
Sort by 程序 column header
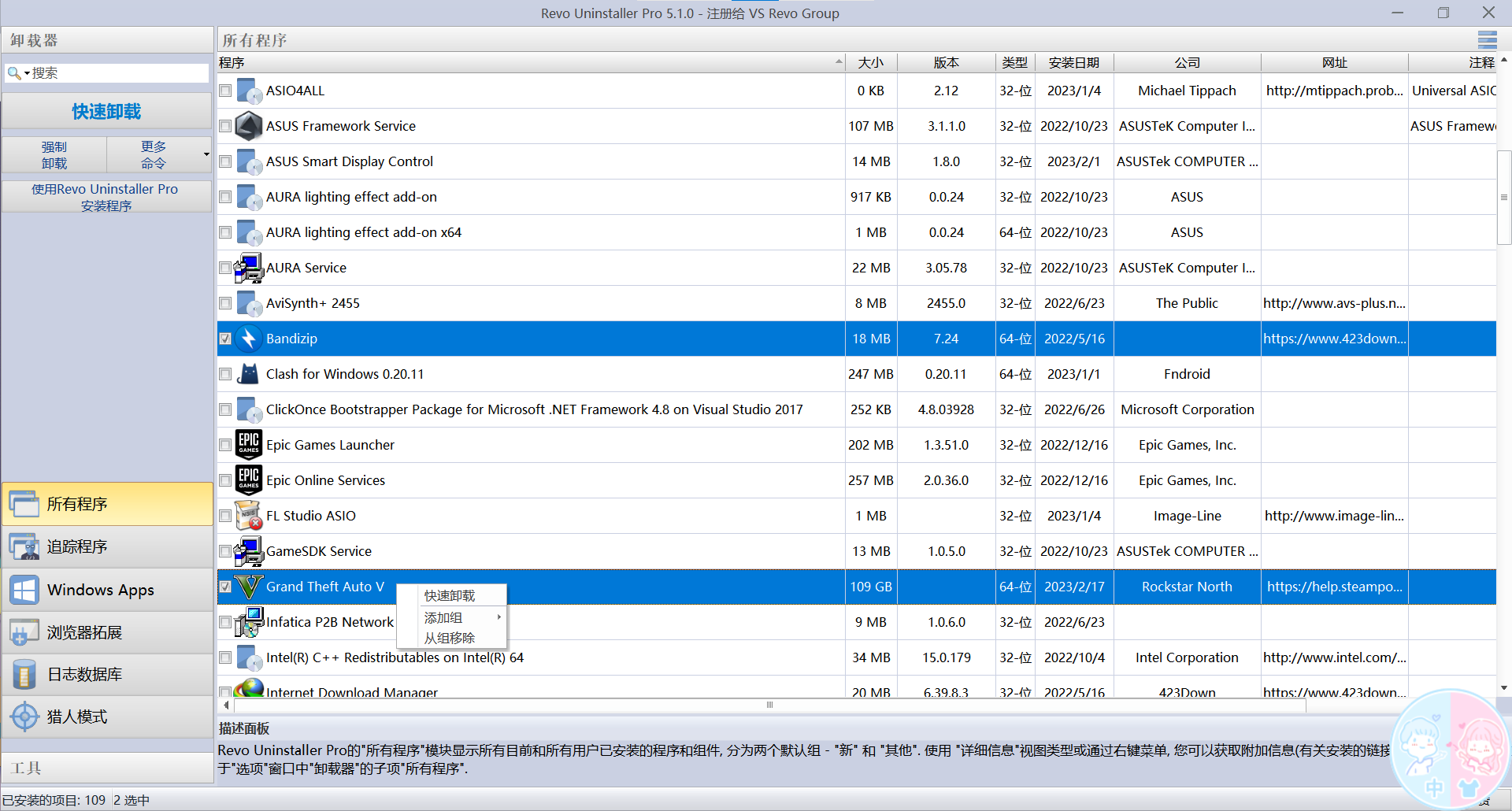pos(531,63)
